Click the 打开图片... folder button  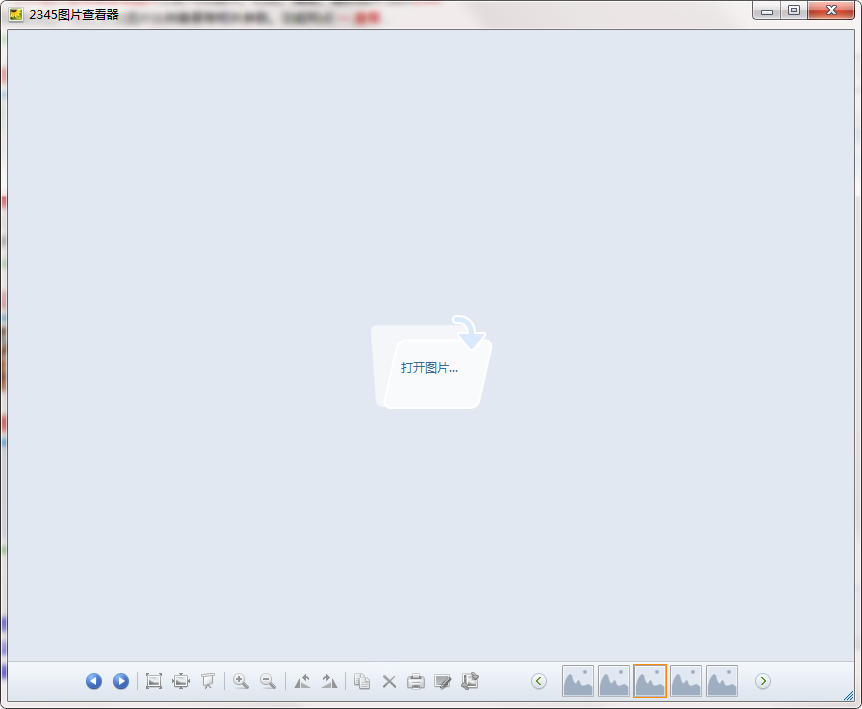click(430, 367)
